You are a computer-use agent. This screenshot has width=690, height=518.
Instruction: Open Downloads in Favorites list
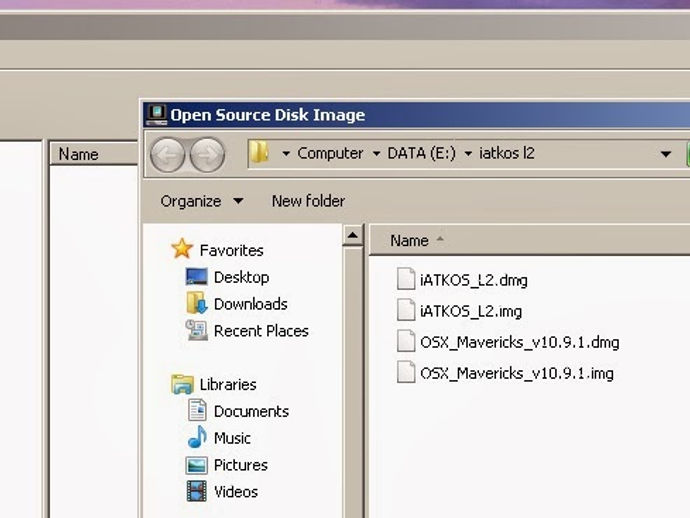(251, 304)
